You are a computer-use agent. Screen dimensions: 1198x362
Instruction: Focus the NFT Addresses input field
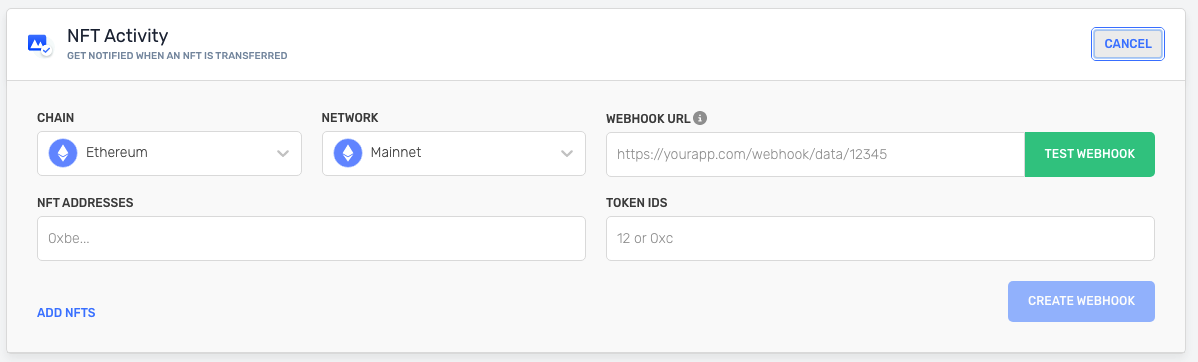[311, 238]
